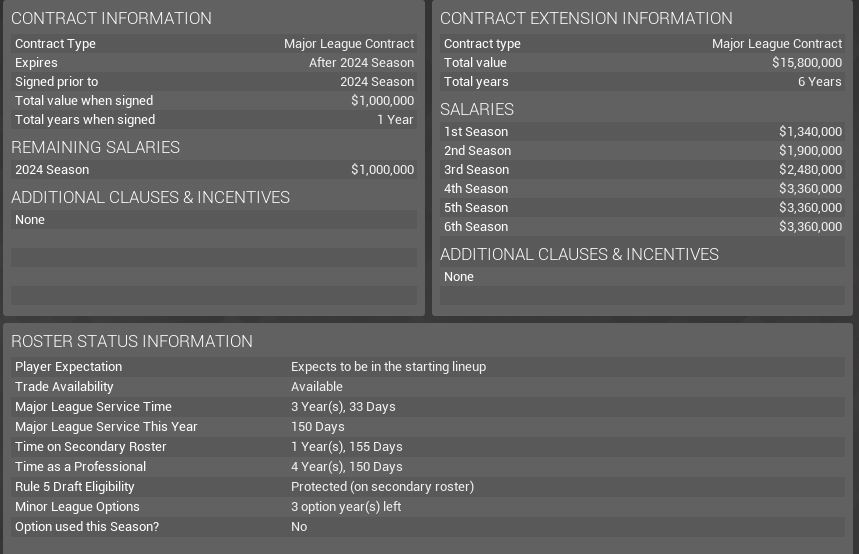Click the Contract Information section header
This screenshot has width=859, height=554.
111,18
